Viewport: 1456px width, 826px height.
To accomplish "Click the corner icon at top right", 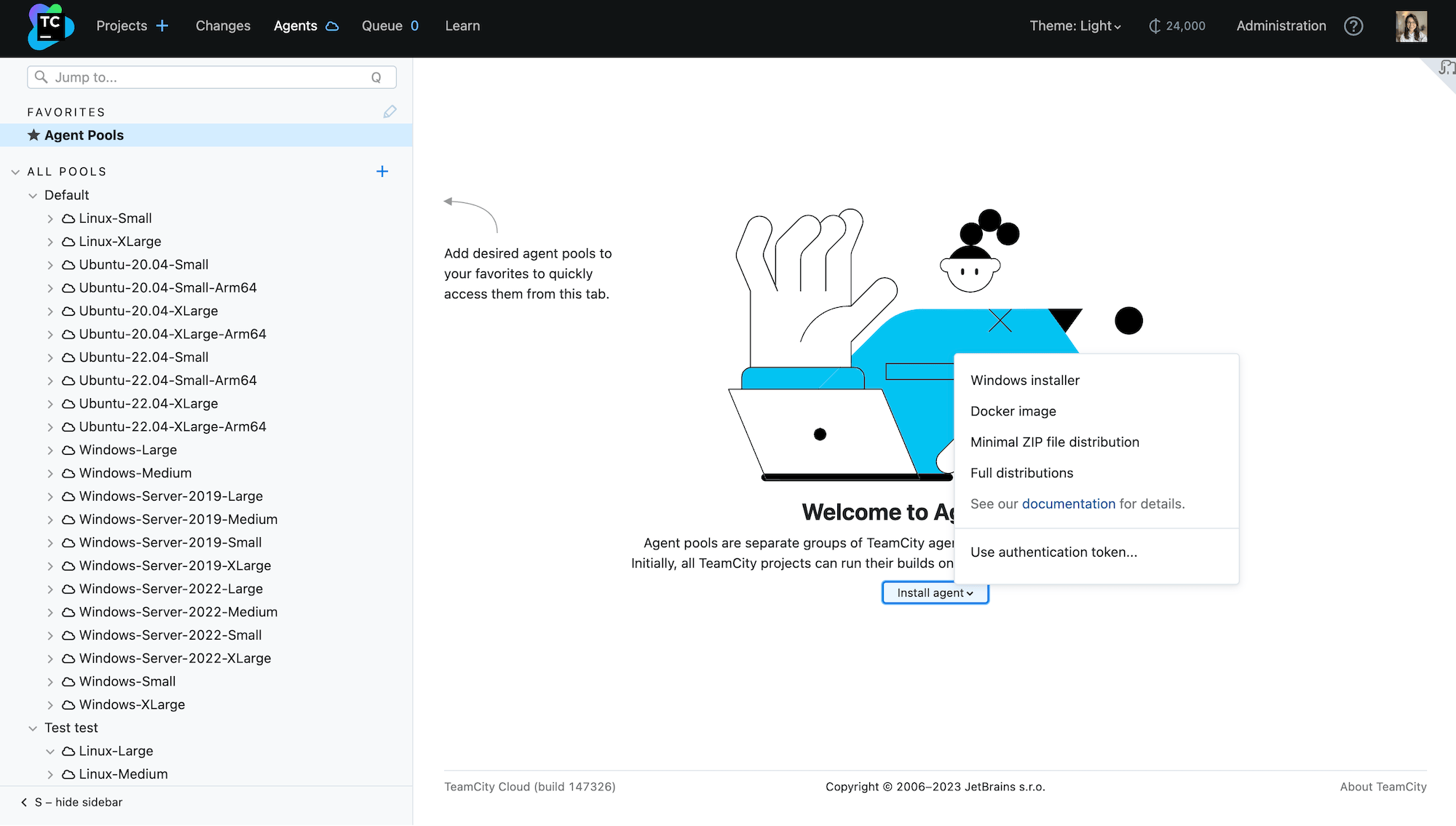I will pyautogui.click(x=1446, y=68).
